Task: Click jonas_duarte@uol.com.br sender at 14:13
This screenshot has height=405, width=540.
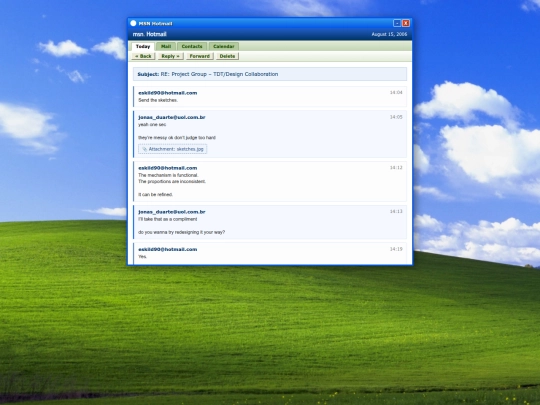Action: (172, 212)
